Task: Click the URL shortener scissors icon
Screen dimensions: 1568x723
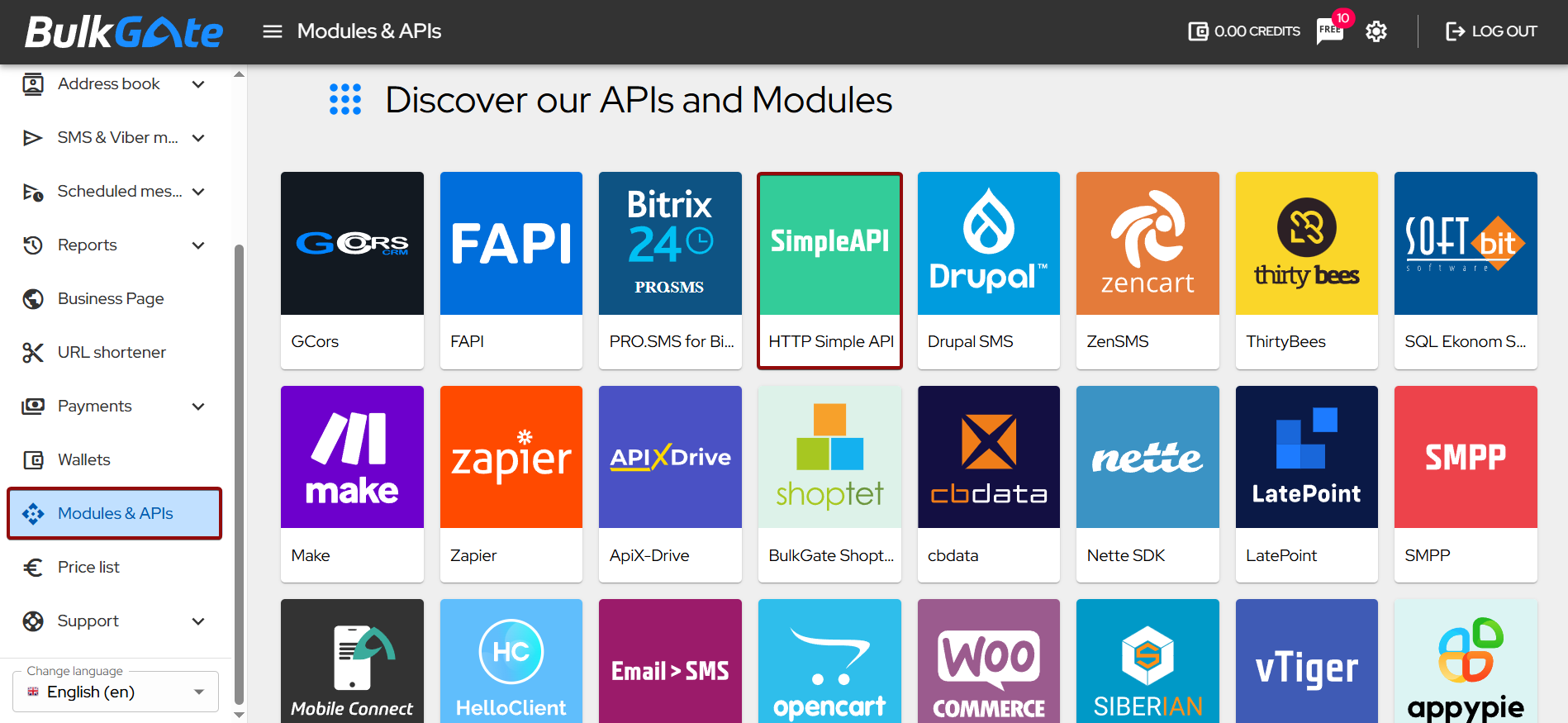Action: tap(33, 353)
